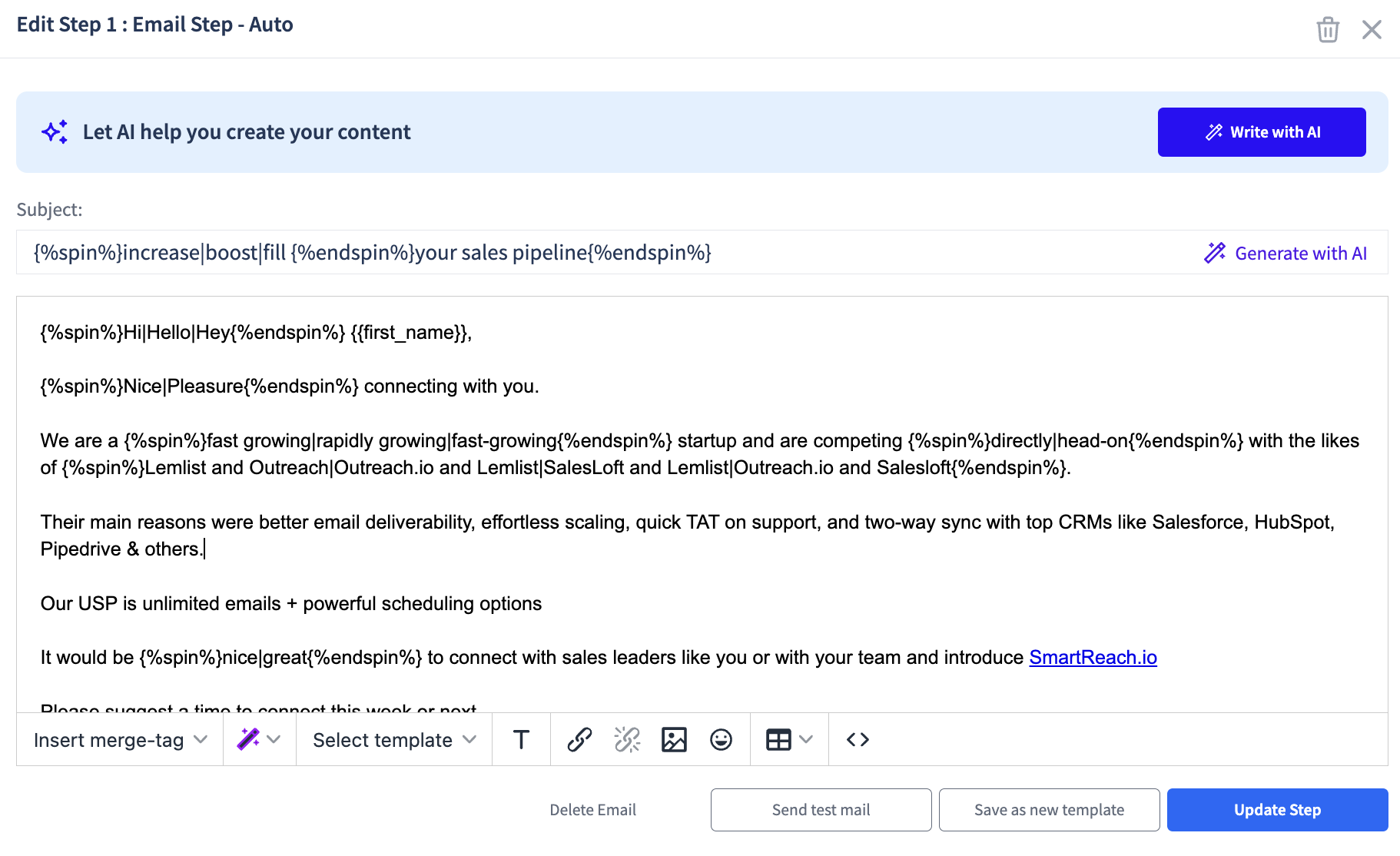This screenshot has width=1400, height=856.
Task: Click the insert image icon
Action: coord(674,739)
